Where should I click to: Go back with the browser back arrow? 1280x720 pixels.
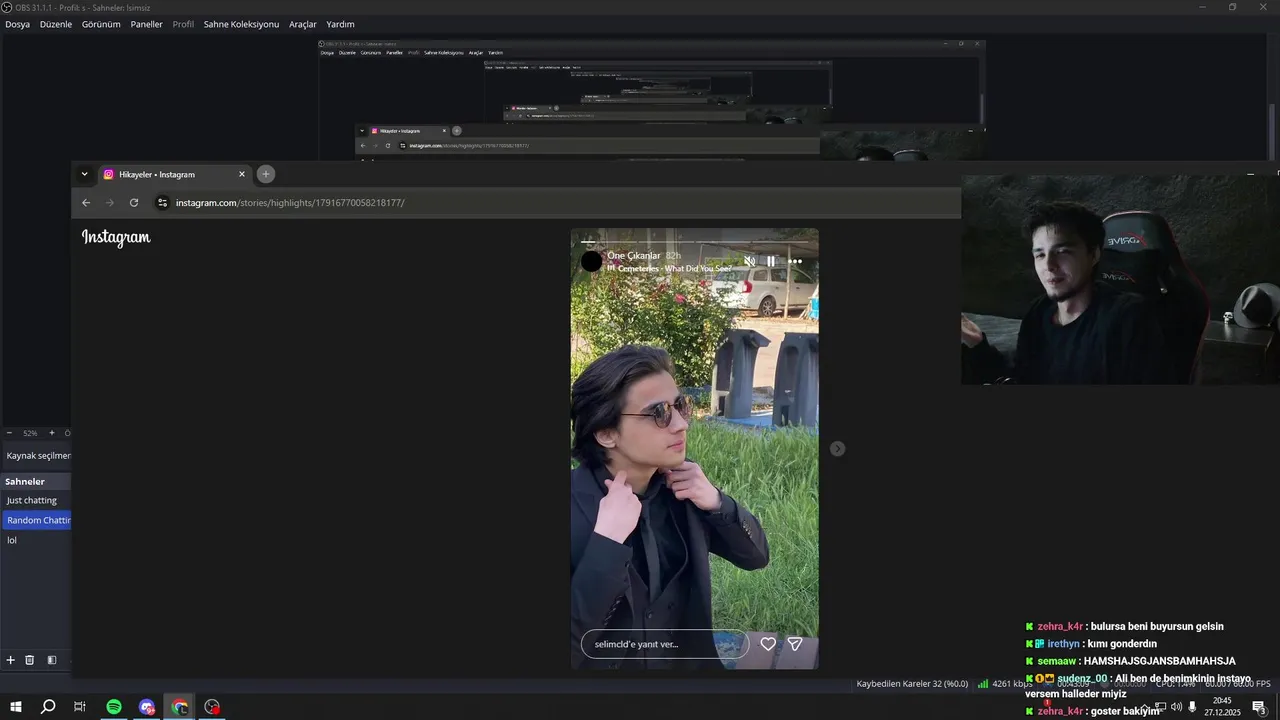coord(86,203)
